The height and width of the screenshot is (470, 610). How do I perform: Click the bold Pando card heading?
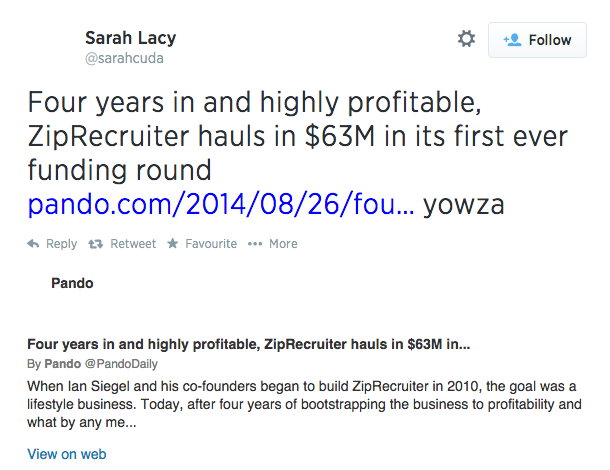click(x=72, y=283)
